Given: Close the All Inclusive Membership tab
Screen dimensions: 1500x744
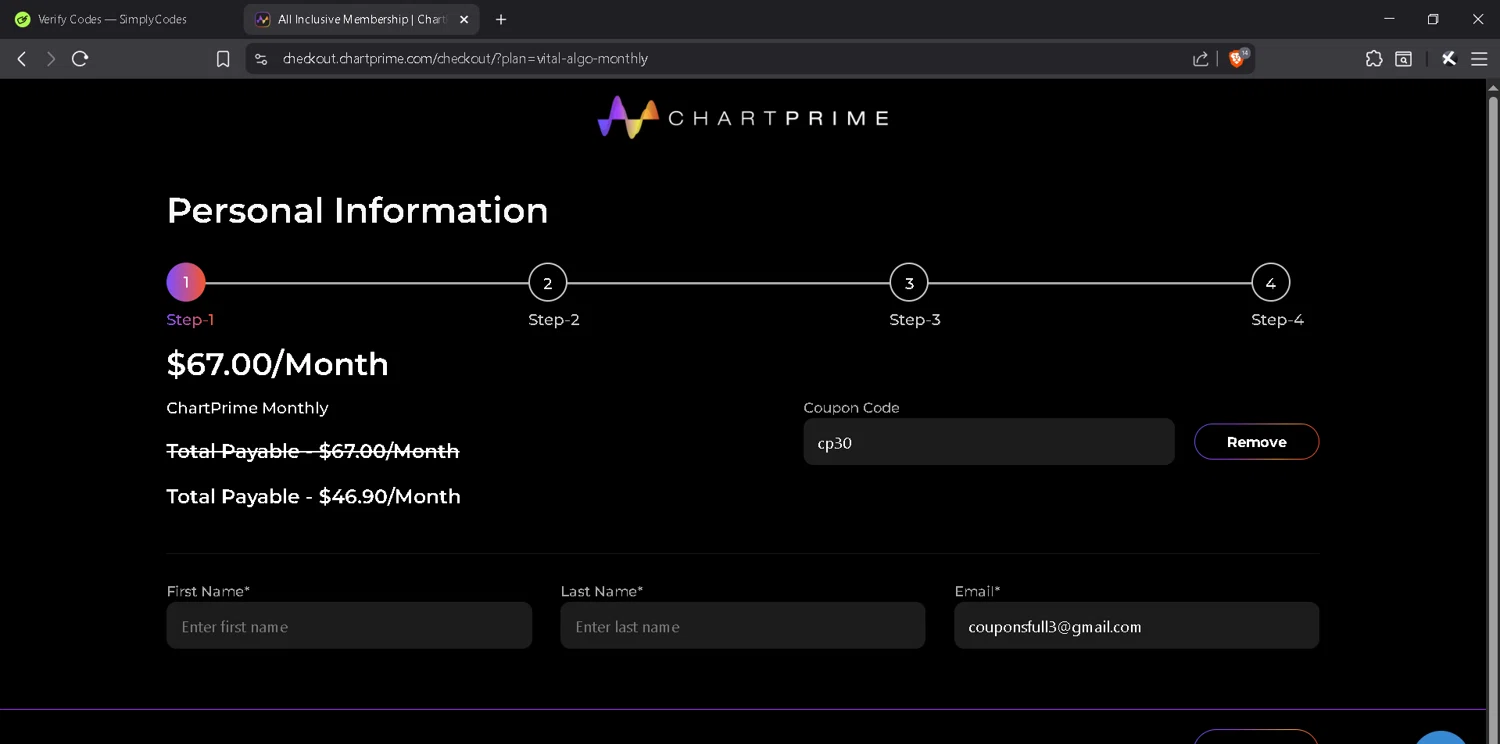Looking at the screenshot, I should [464, 19].
